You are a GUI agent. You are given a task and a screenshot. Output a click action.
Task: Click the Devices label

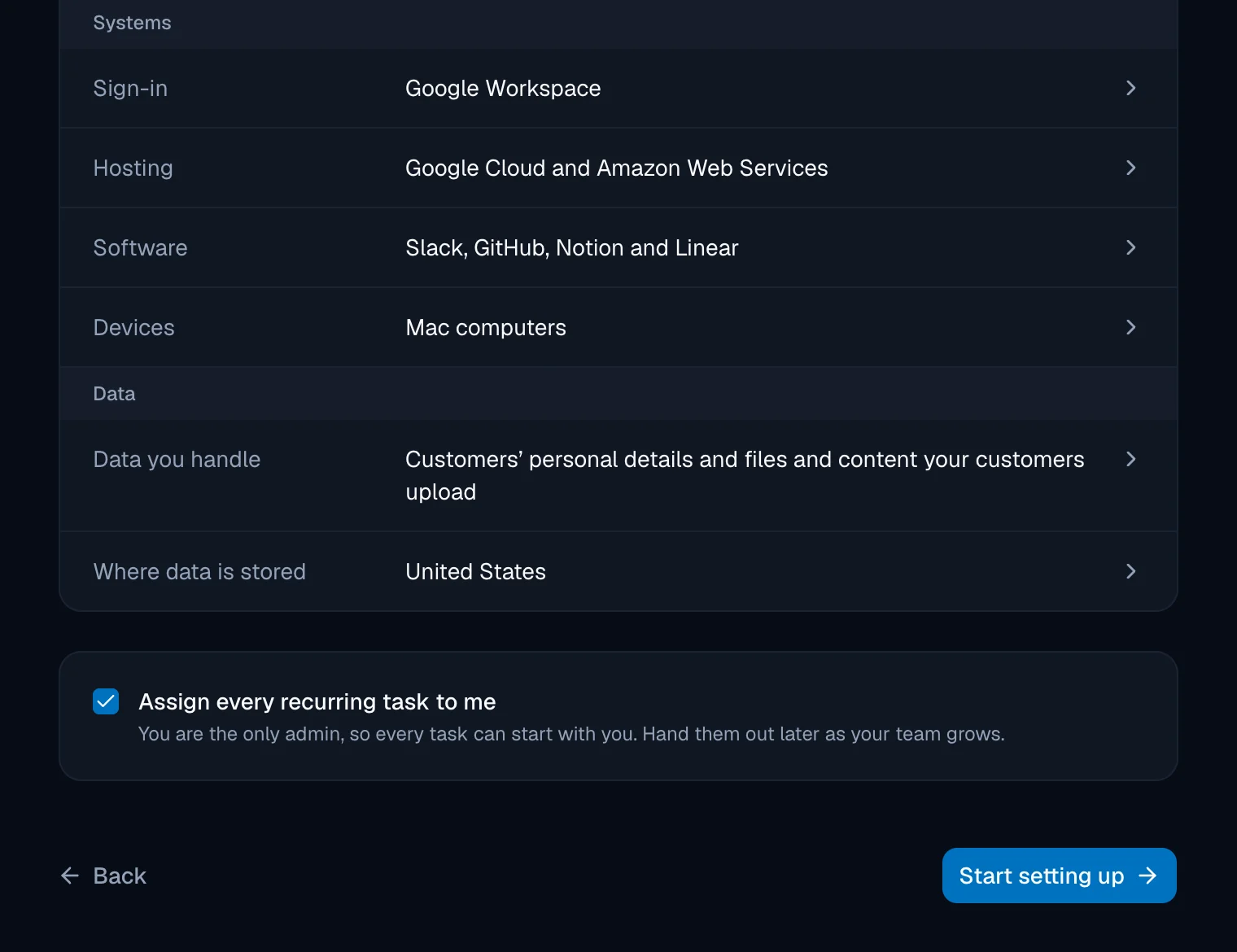133,327
